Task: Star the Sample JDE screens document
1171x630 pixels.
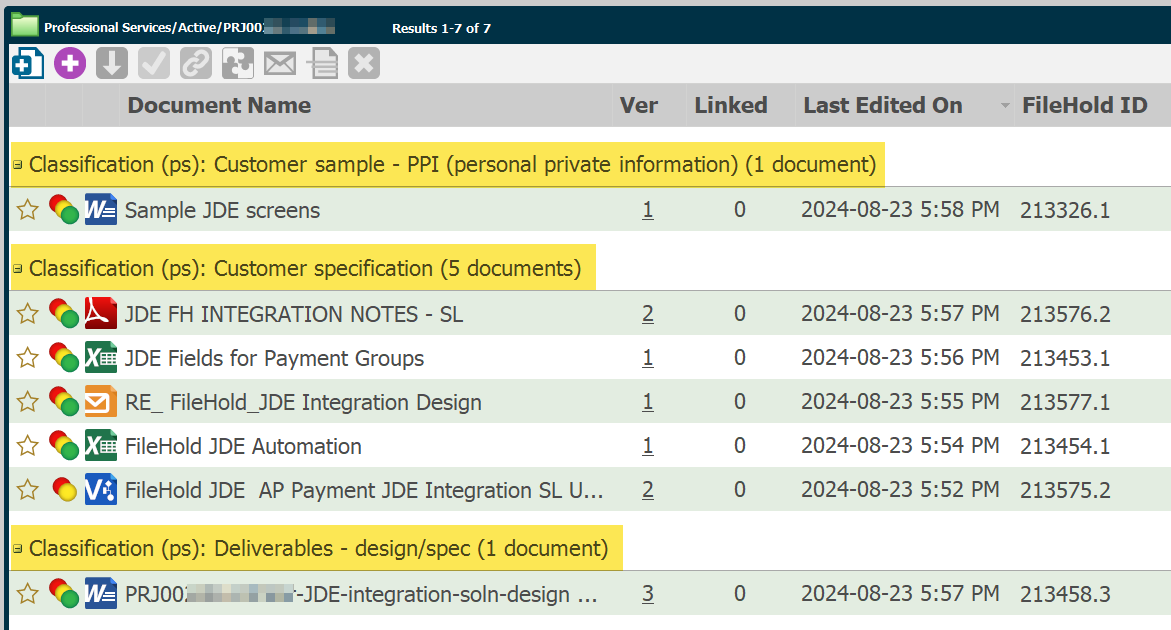Action: 28,210
